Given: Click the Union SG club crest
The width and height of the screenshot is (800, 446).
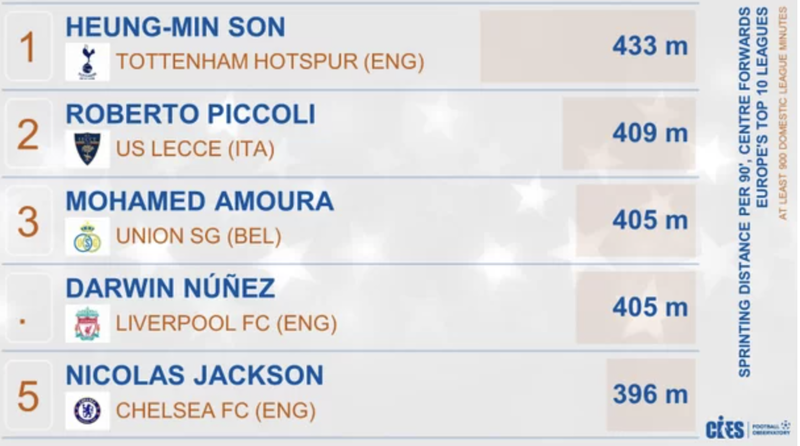Looking at the screenshot, I should pyautogui.click(x=87, y=237).
